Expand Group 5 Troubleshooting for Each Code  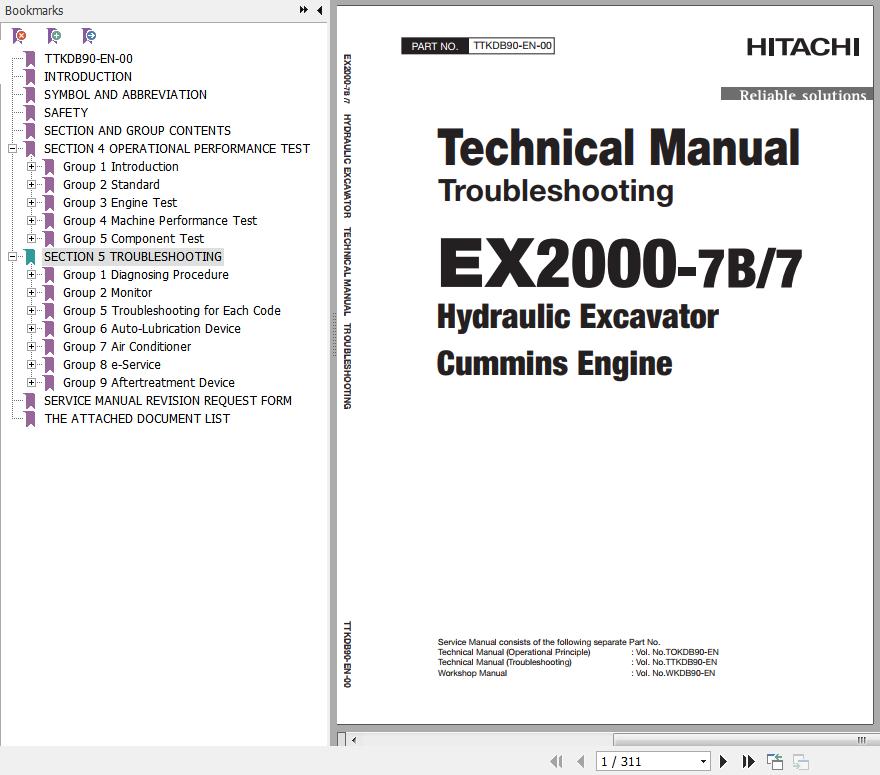[x=31, y=310]
